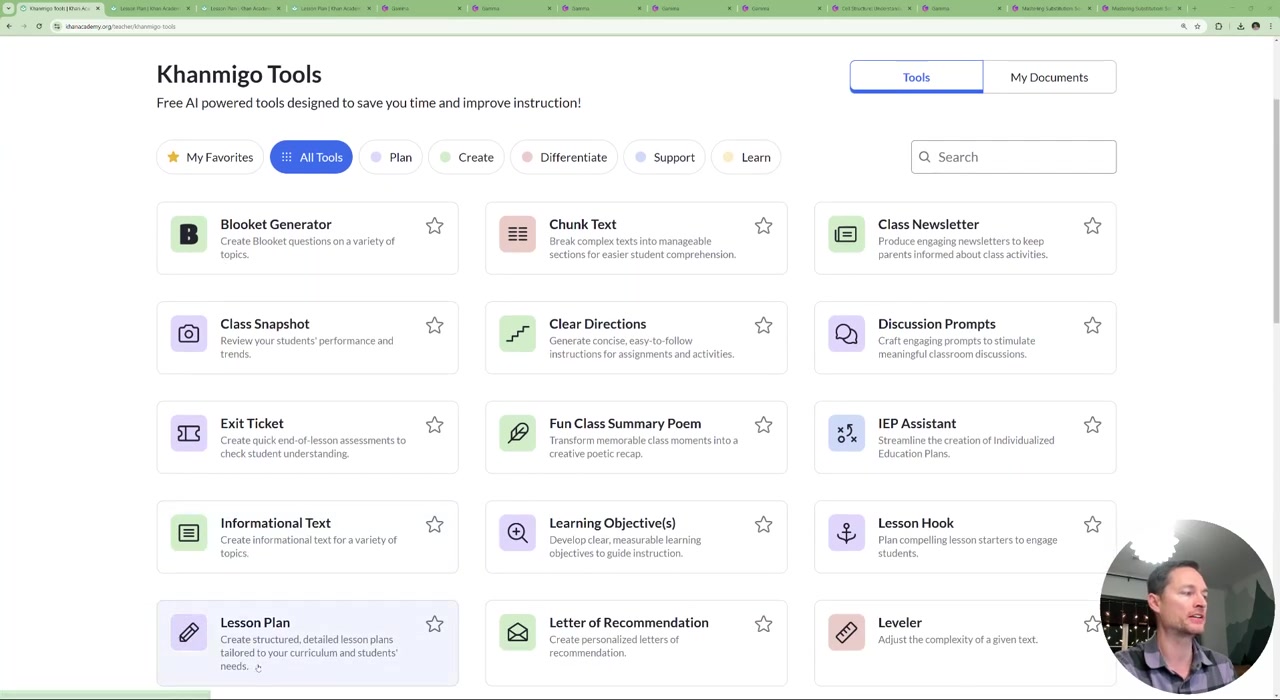Favorite the Learning Objective(s) tool

(x=763, y=525)
